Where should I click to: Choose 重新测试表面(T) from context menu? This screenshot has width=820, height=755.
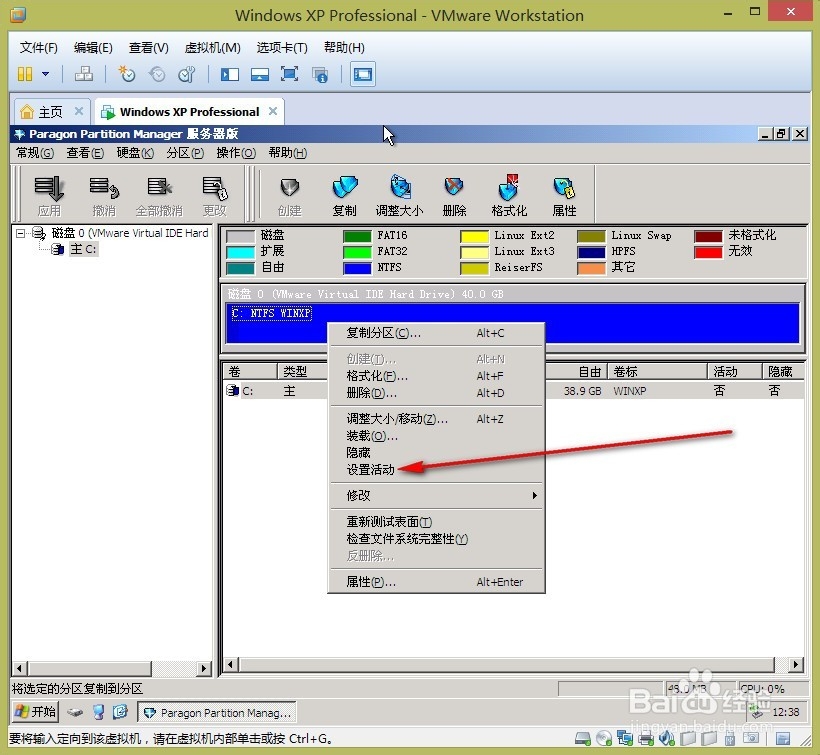(436, 522)
